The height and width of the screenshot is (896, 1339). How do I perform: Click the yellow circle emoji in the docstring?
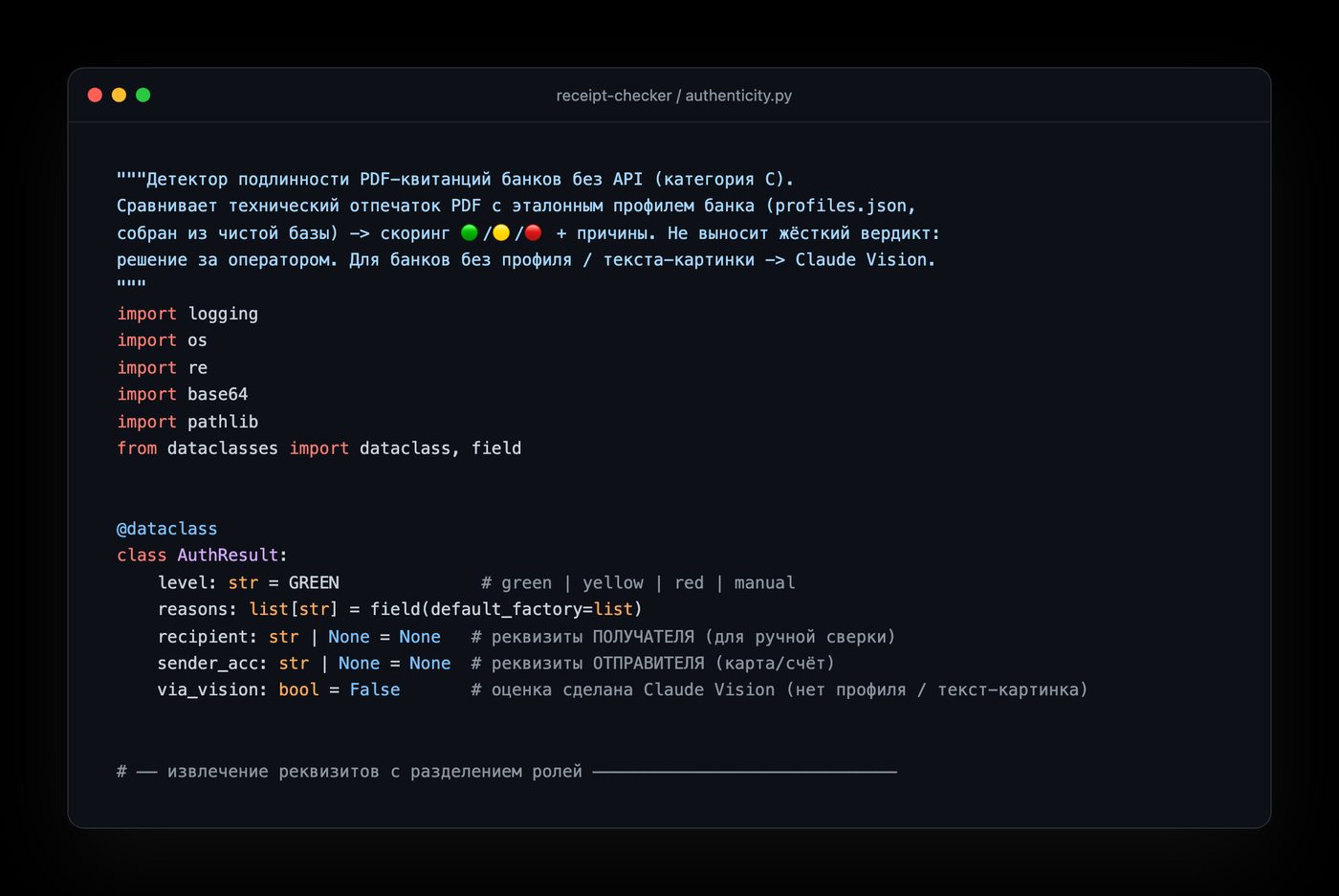(x=501, y=232)
